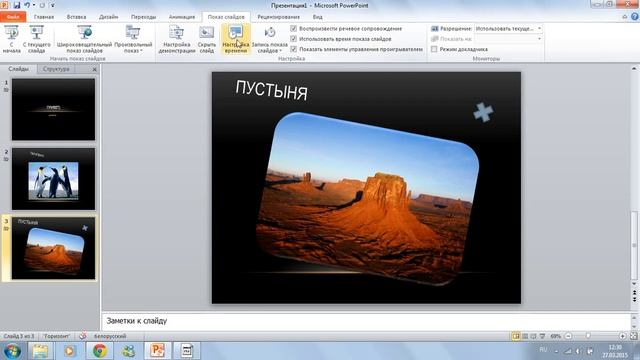Open PowerPoint help question icon

635,17
